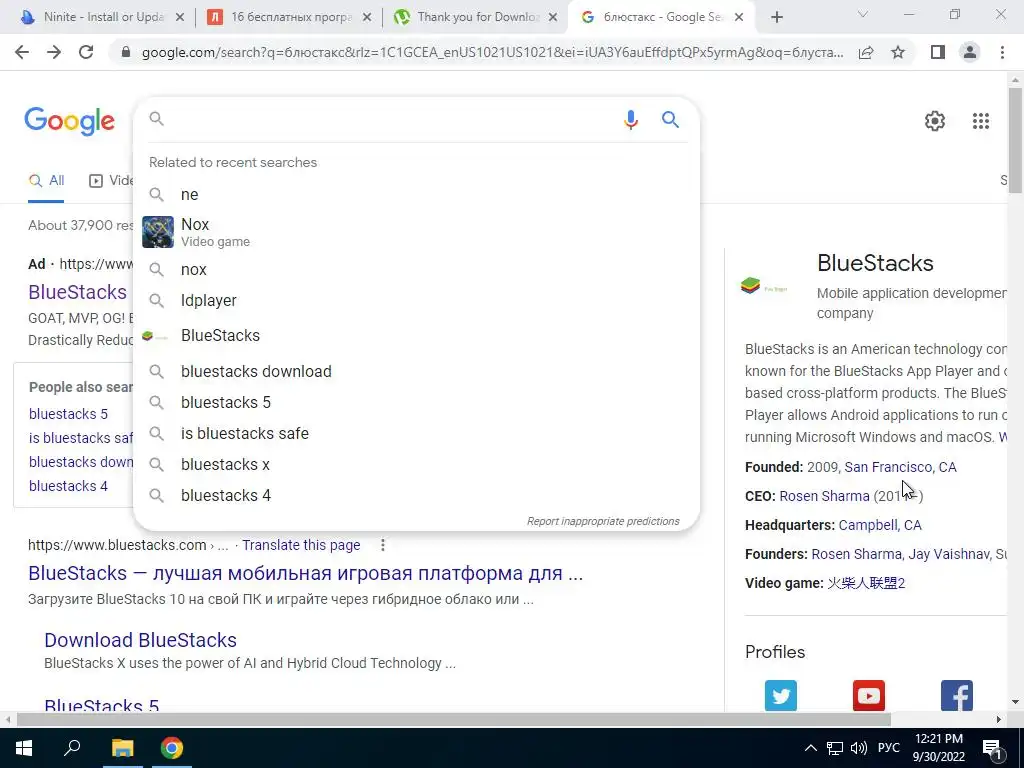The width and height of the screenshot is (1024, 768).
Task: Switch to the 16 бесплатных програ tab
Action: click(289, 17)
